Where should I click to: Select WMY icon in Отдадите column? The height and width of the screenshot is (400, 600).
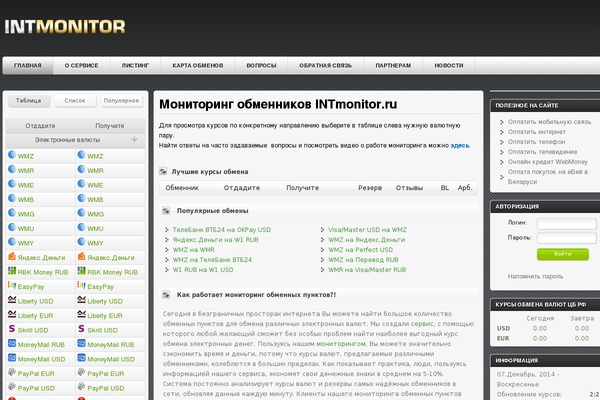click(x=12, y=242)
